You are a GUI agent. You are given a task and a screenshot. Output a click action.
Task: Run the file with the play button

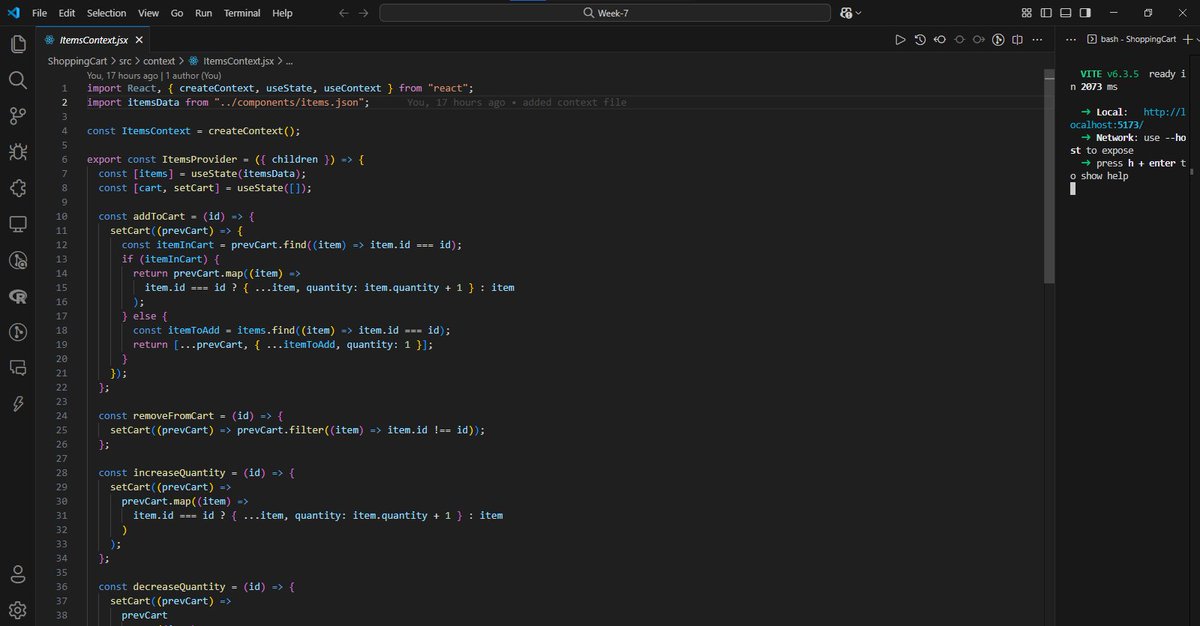click(900, 40)
